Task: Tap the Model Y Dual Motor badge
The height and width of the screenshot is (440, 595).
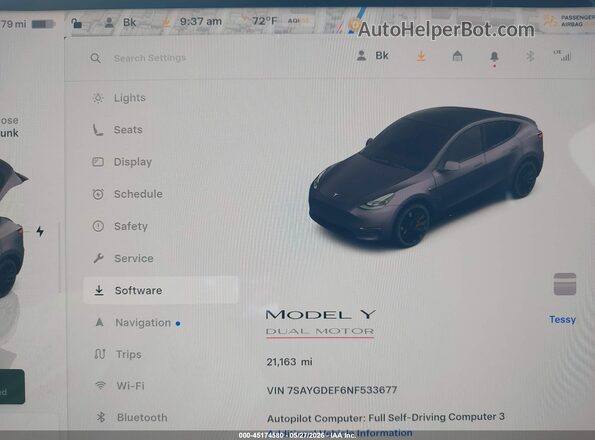Action: click(x=320, y=323)
